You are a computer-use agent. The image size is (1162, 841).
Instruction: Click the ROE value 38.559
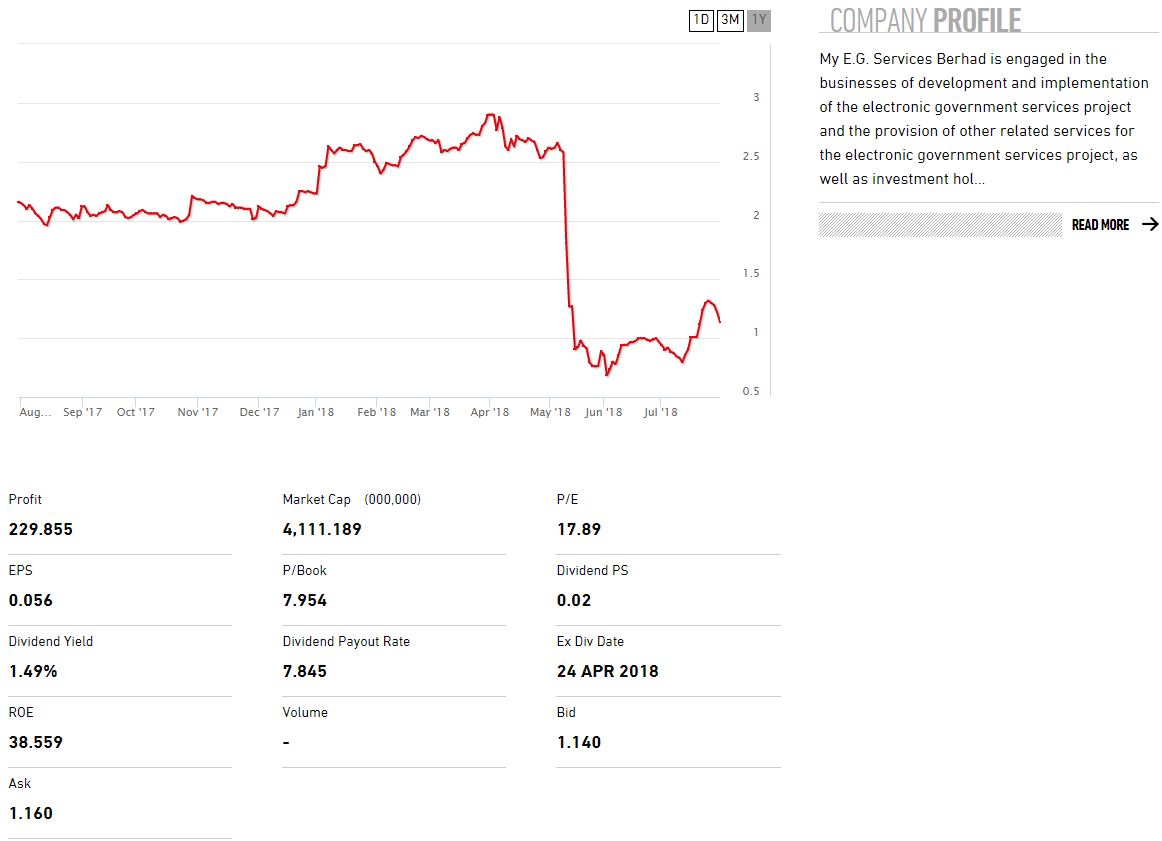[x=36, y=743]
